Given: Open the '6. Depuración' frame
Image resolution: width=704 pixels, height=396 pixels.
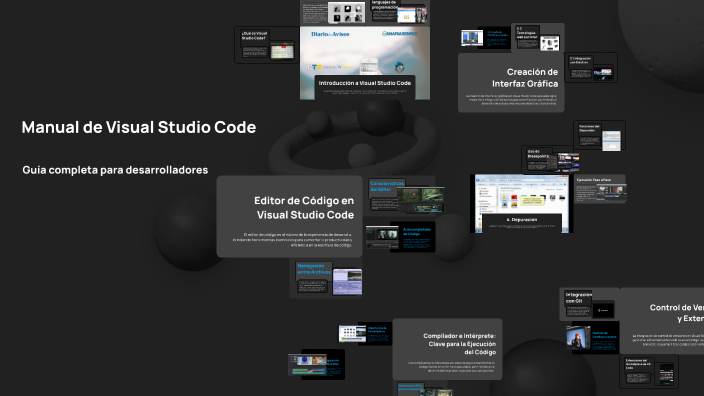Looking at the screenshot, I should coord(521,203).
